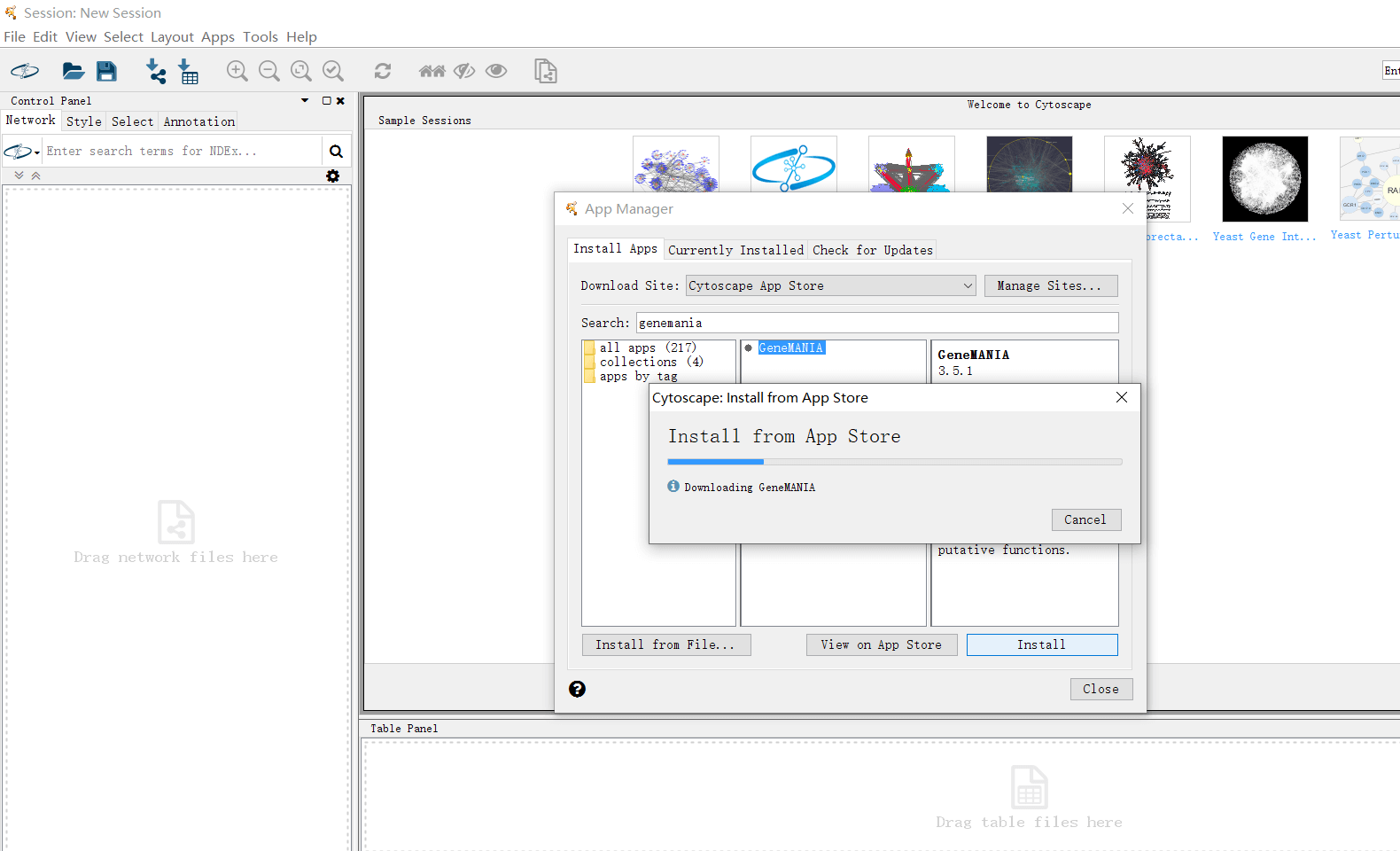Hide selected nodes and edges icon

pyautogui.click(x=464, y=71)
